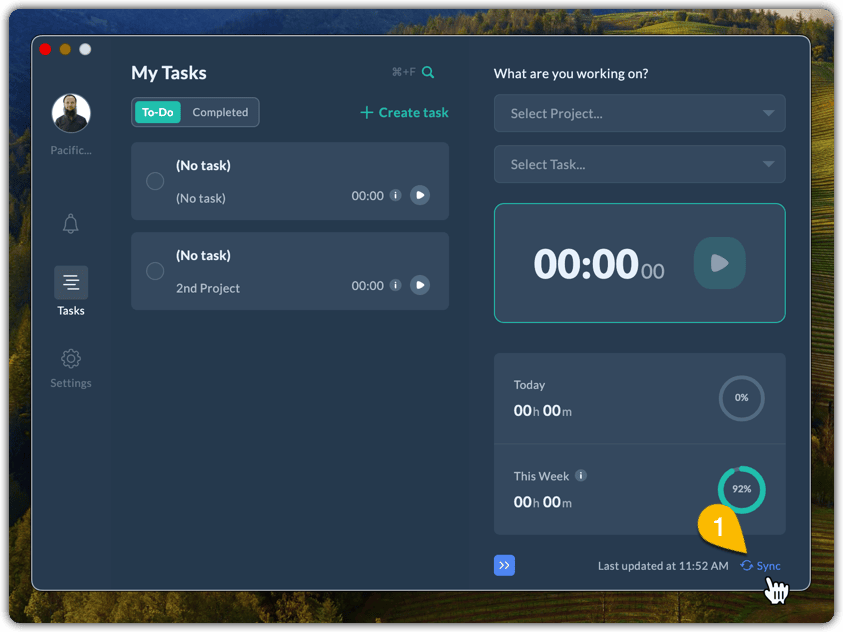Start timer for 2nd Project task
Viewport: 843px width, 632px height.
420,285
